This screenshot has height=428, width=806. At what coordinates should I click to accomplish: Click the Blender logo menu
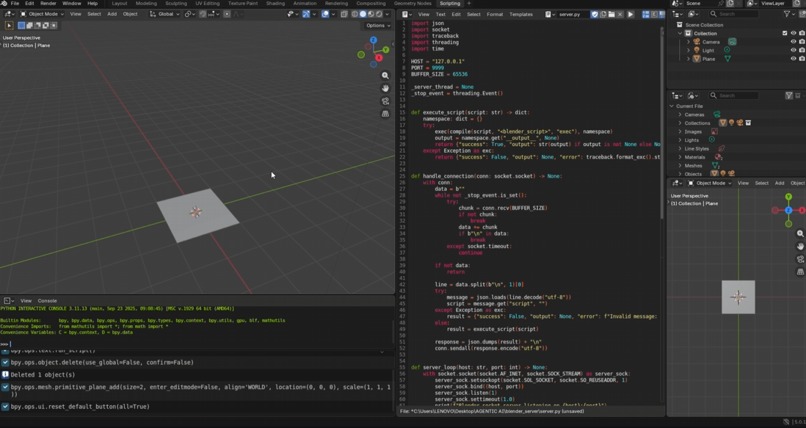tap(3, 3)
